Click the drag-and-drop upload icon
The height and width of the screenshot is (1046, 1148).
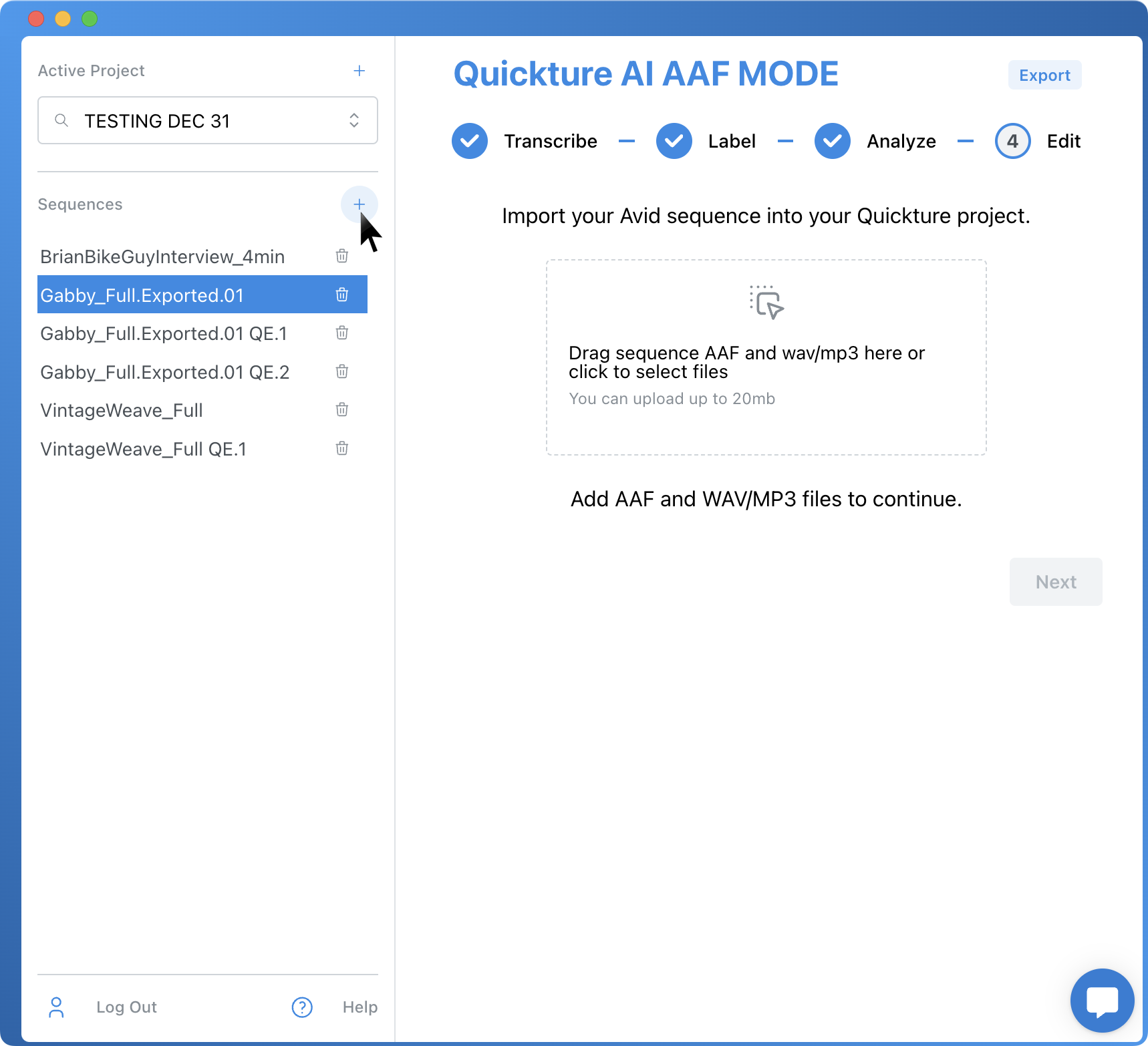(x=766, y=303)
